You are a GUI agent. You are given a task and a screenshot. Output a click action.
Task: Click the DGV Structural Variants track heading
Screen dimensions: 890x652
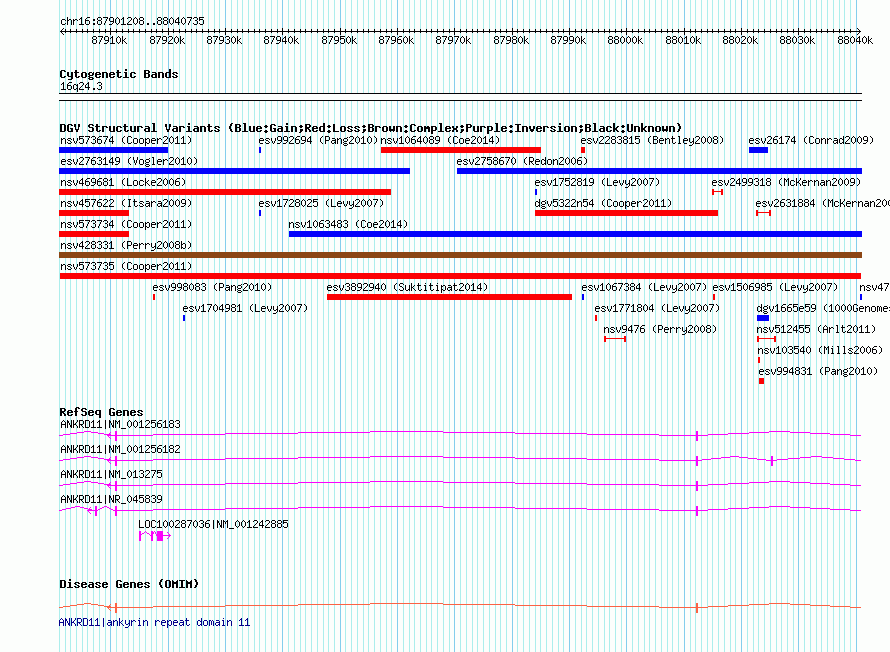pyautogui.click(x=371, y=128)
